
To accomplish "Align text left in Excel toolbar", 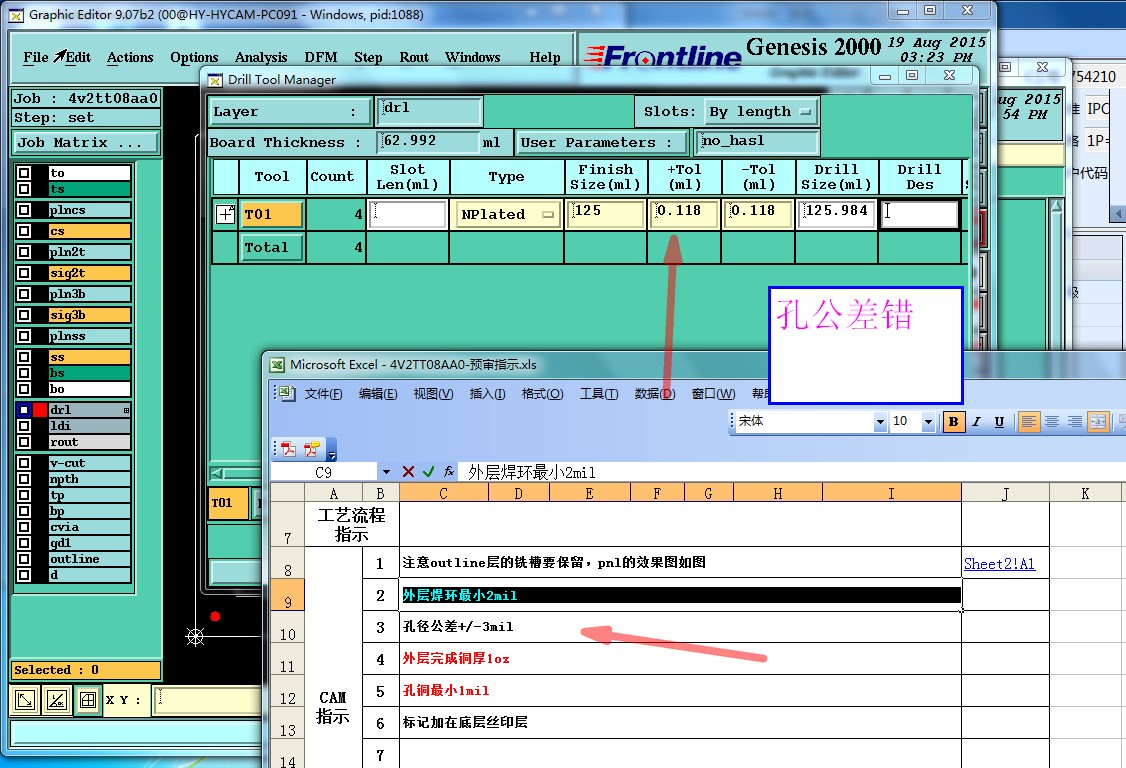I will pos(1028,422).
